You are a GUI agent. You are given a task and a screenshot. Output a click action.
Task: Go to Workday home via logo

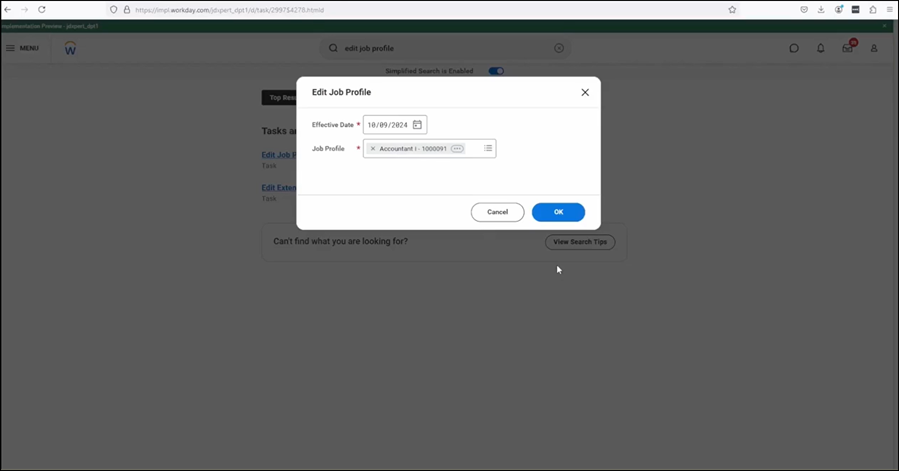[x=70, y=48]
